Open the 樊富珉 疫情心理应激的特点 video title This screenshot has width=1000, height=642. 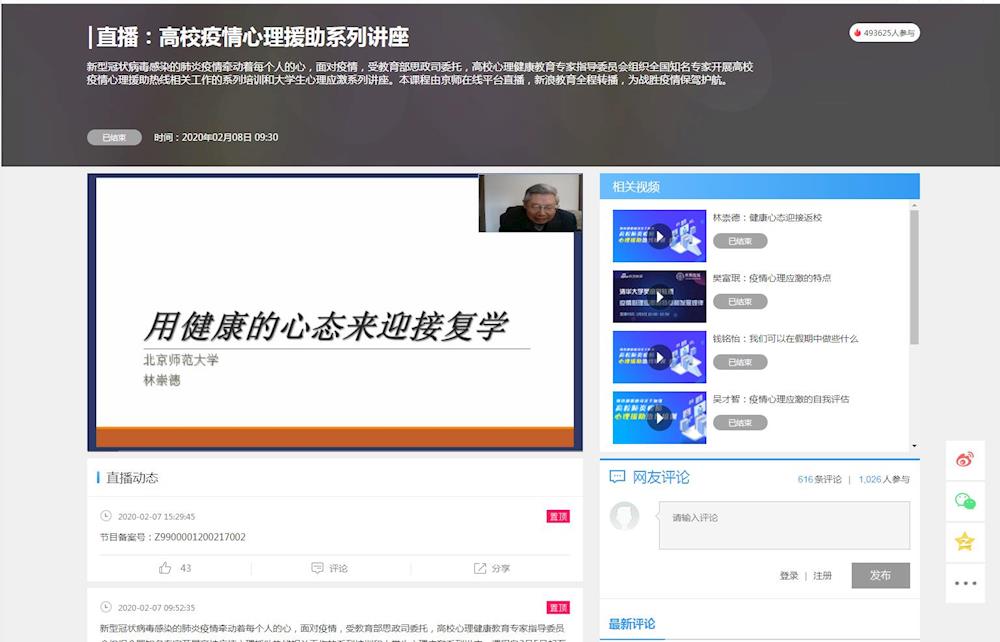click(771, 278)
